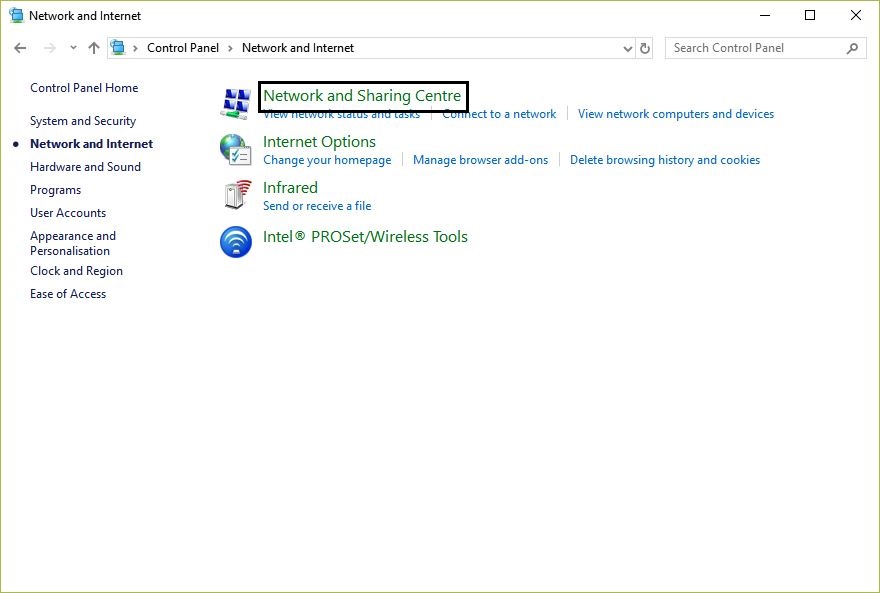Navigate up one level with the up arrow
The image size is (880, 593).
pos(93,47)
